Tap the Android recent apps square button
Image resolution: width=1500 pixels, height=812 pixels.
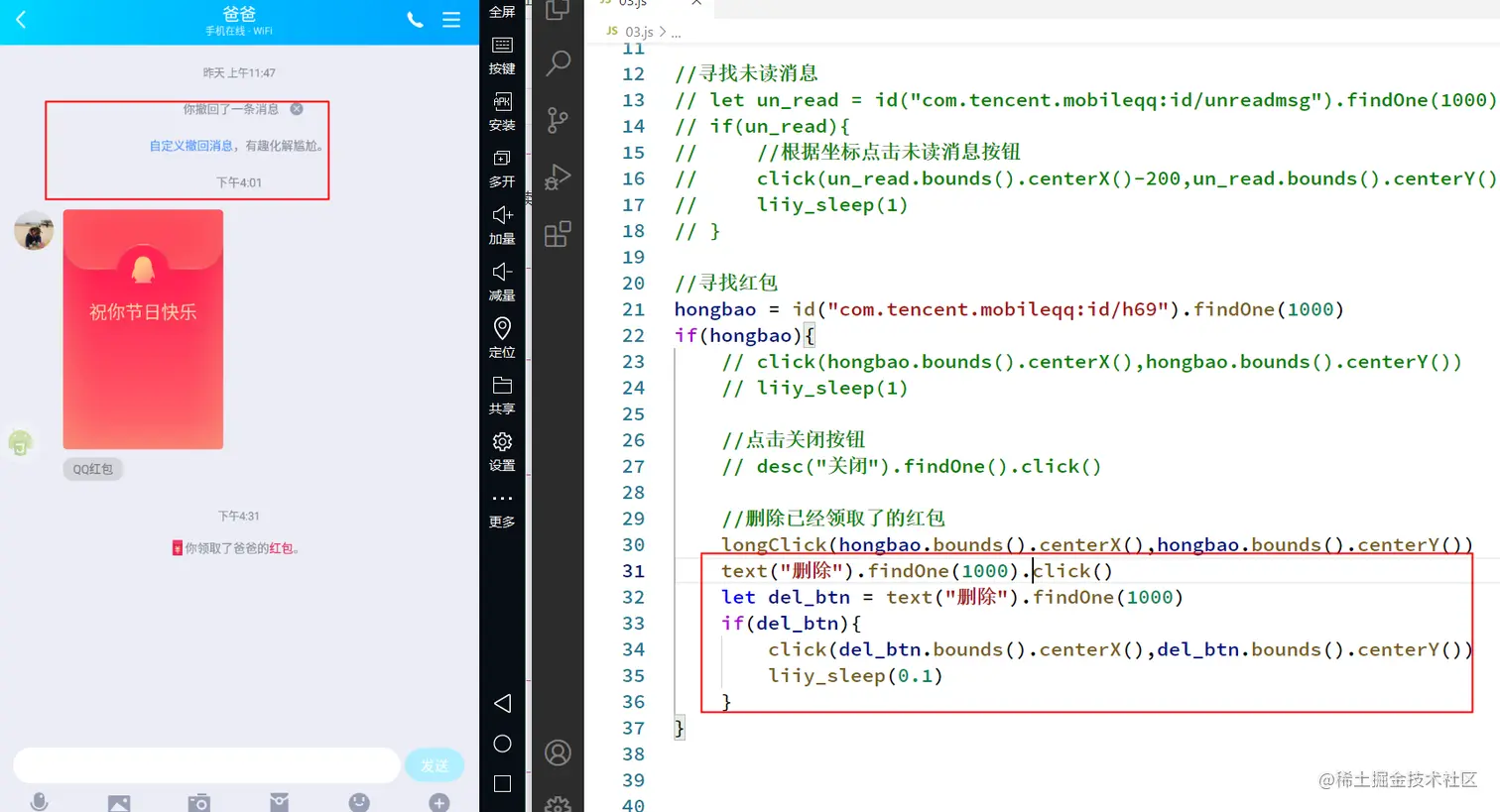pyautogui.click(x=502, y=784)
